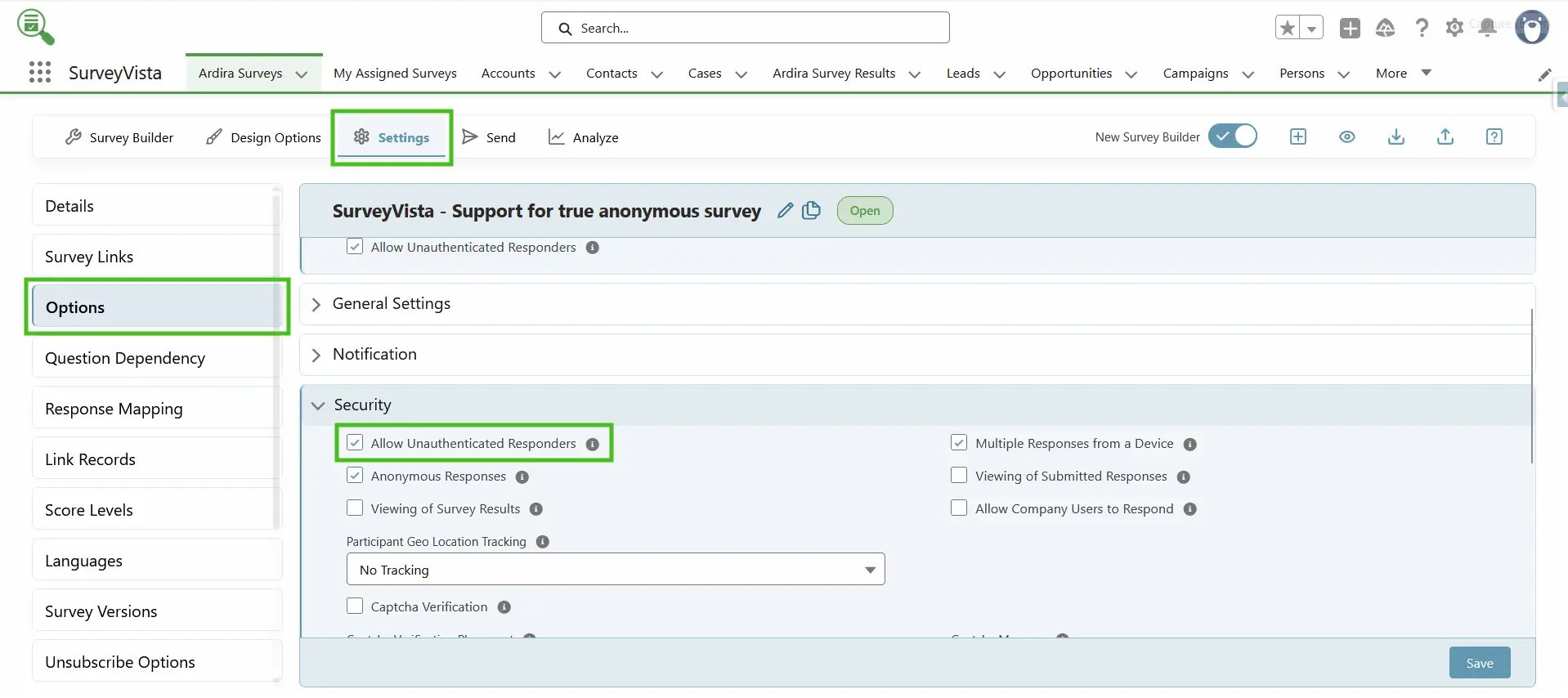Switch to the Design Options tab
1568x698 pixels.
[x=263, y=137]
